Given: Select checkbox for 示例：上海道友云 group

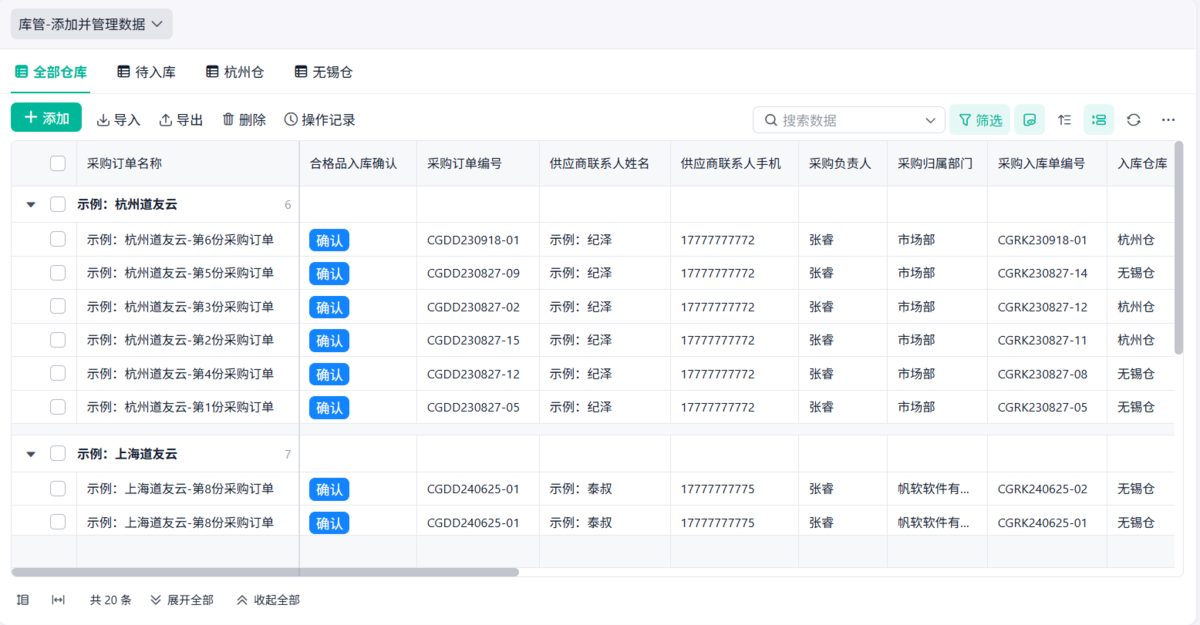Looking at the screenshot, I should (58, 454).
